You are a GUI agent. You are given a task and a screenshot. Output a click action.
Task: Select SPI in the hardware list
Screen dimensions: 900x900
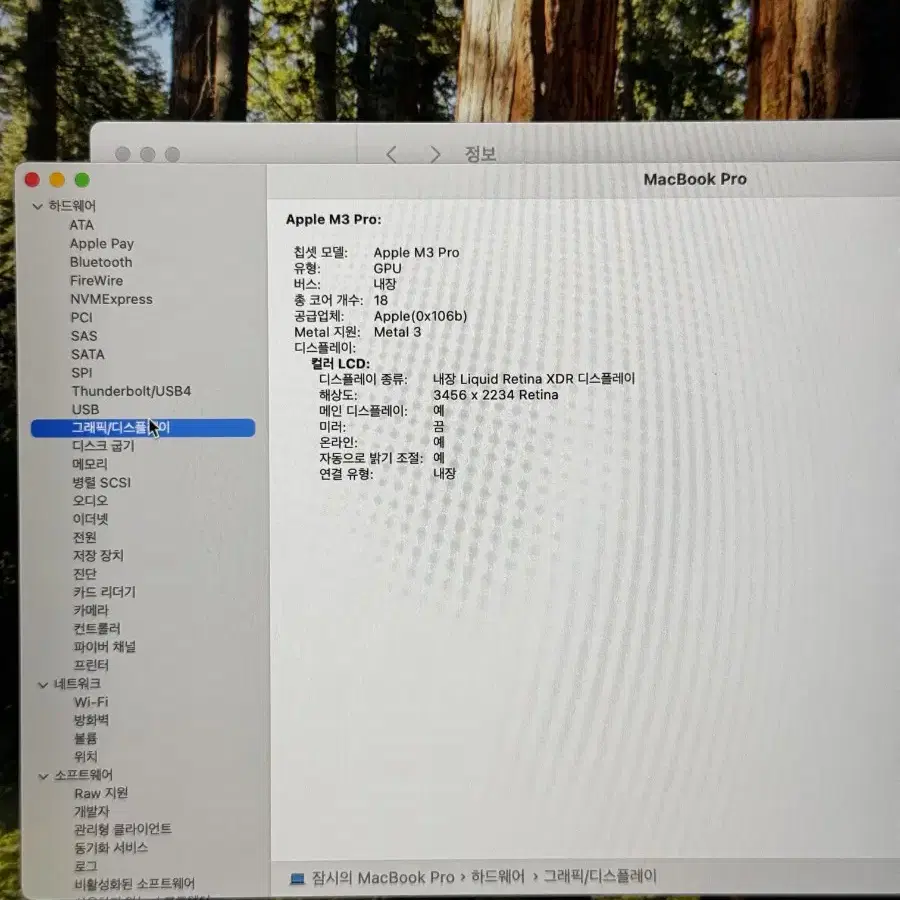[x=82, y=373]
